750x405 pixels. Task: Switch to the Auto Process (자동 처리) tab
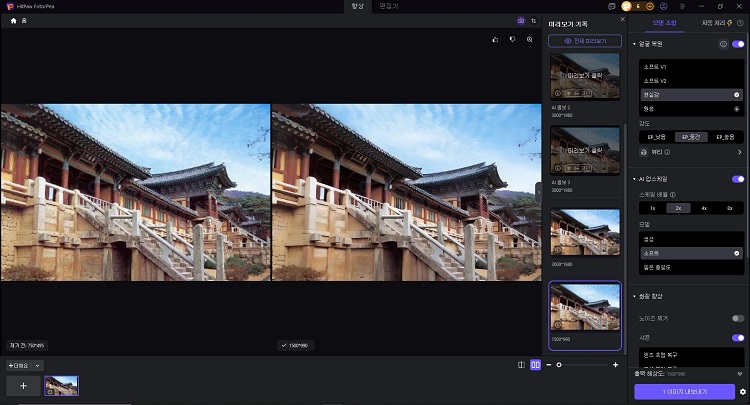click(x=717, y=23)
